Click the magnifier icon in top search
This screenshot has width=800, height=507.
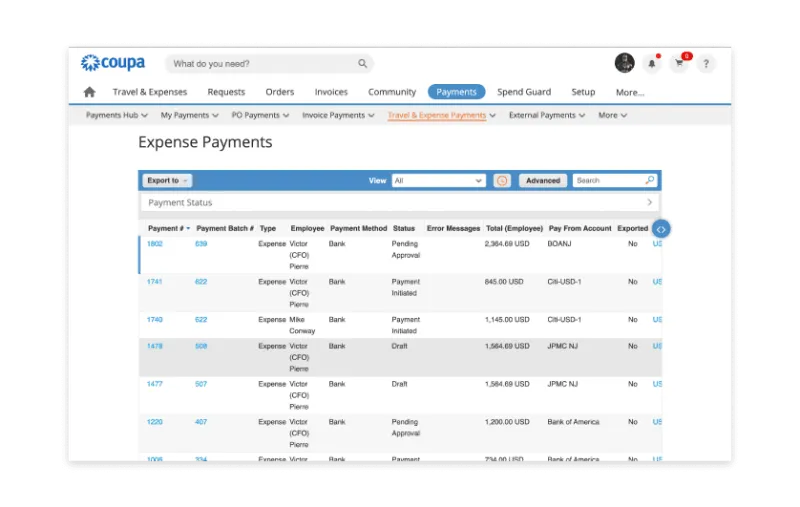click(x=362, y=63)
